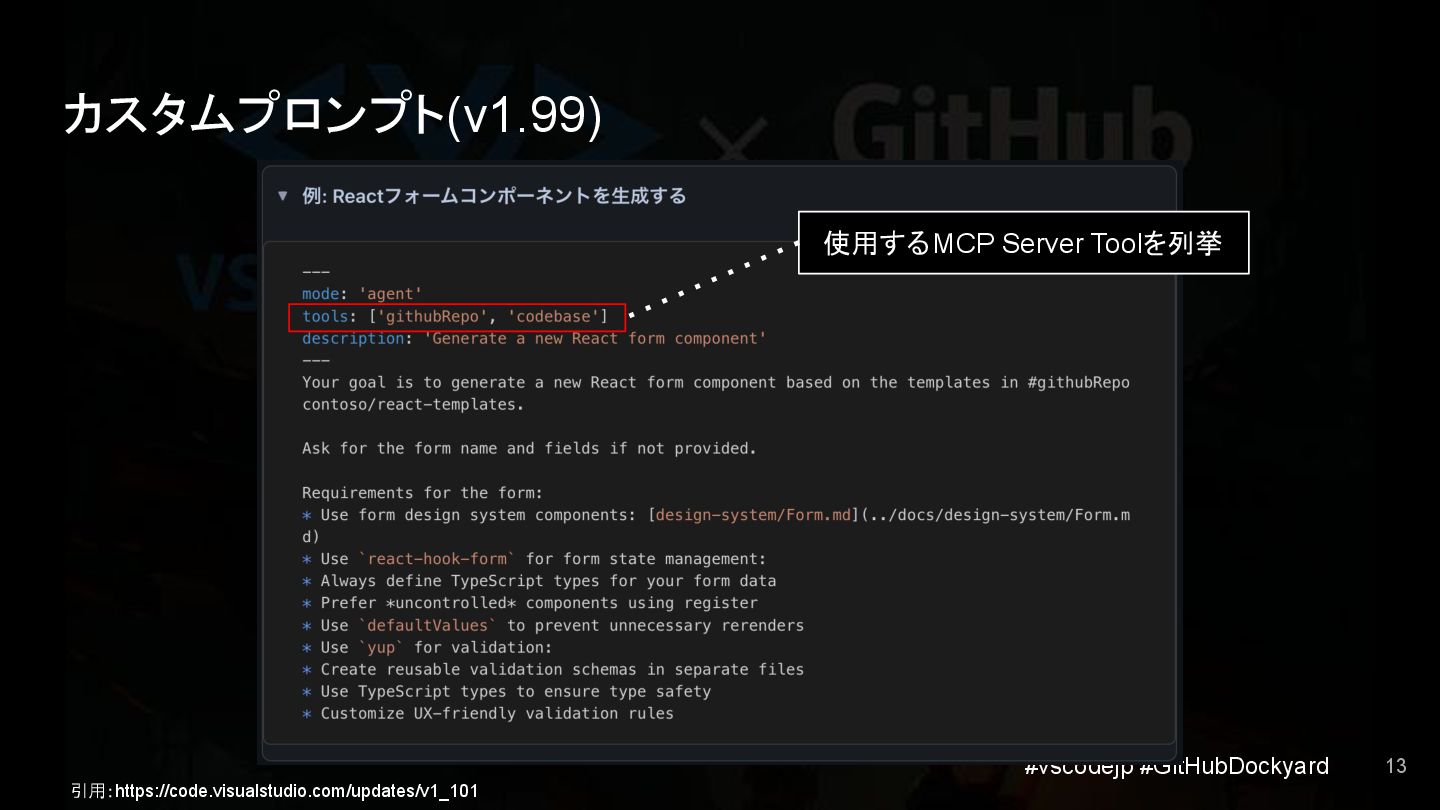Click the slide title カスタムプロンプト(v1.99)
1440x810 pixels.
(332, 116)
